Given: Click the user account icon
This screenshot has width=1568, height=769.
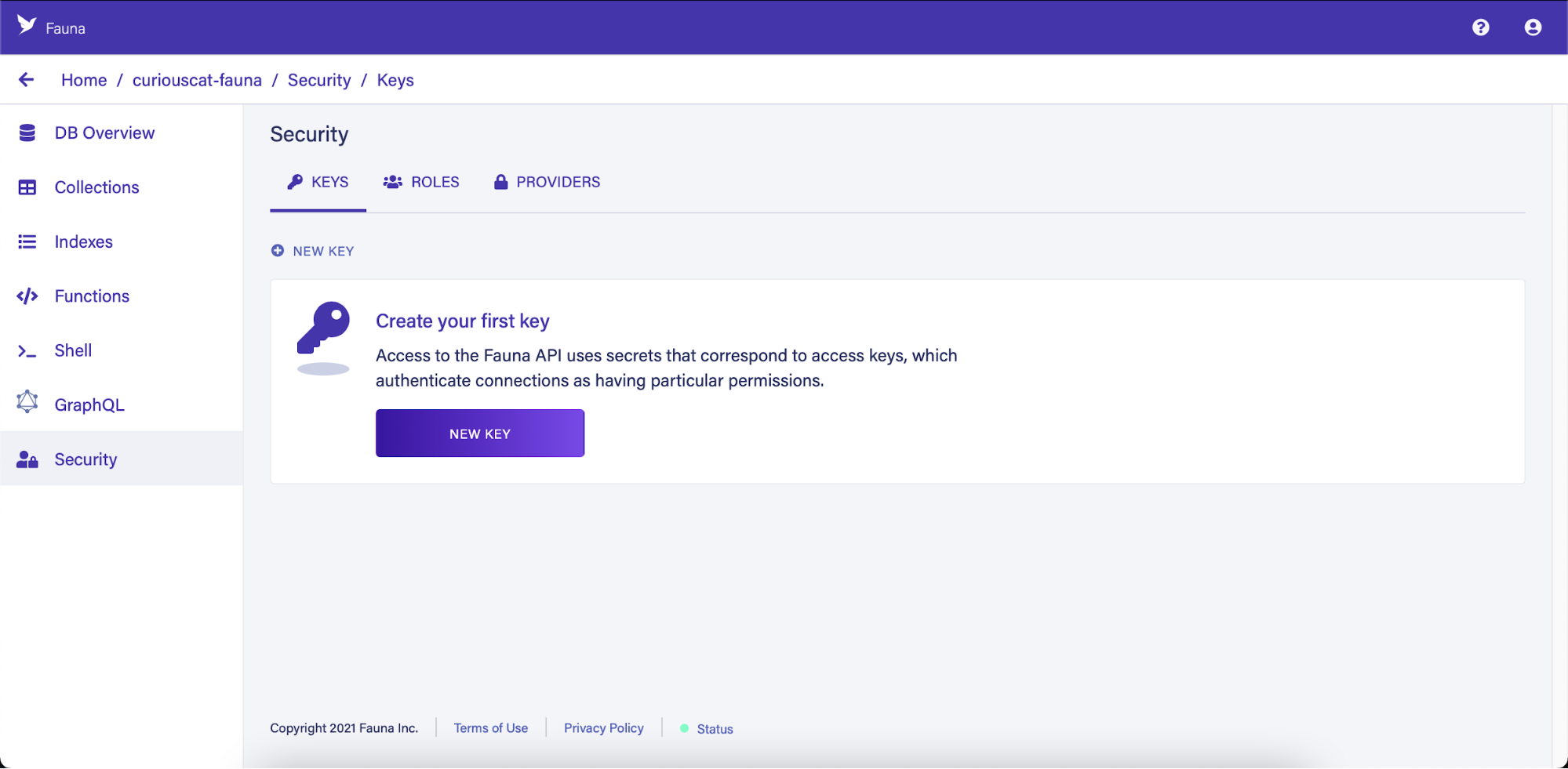Looking at the screenshot, I should [1532, 27].
